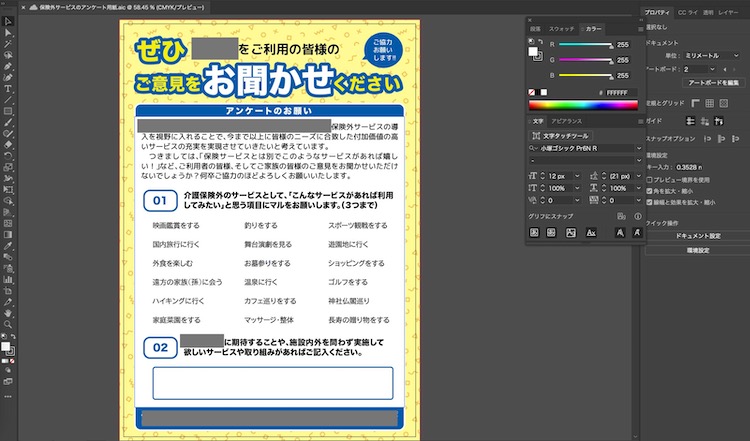Toggle the 線幅と効果を拡大・縮小 checkbox
750x441 pixels.
tap(650, 201)
